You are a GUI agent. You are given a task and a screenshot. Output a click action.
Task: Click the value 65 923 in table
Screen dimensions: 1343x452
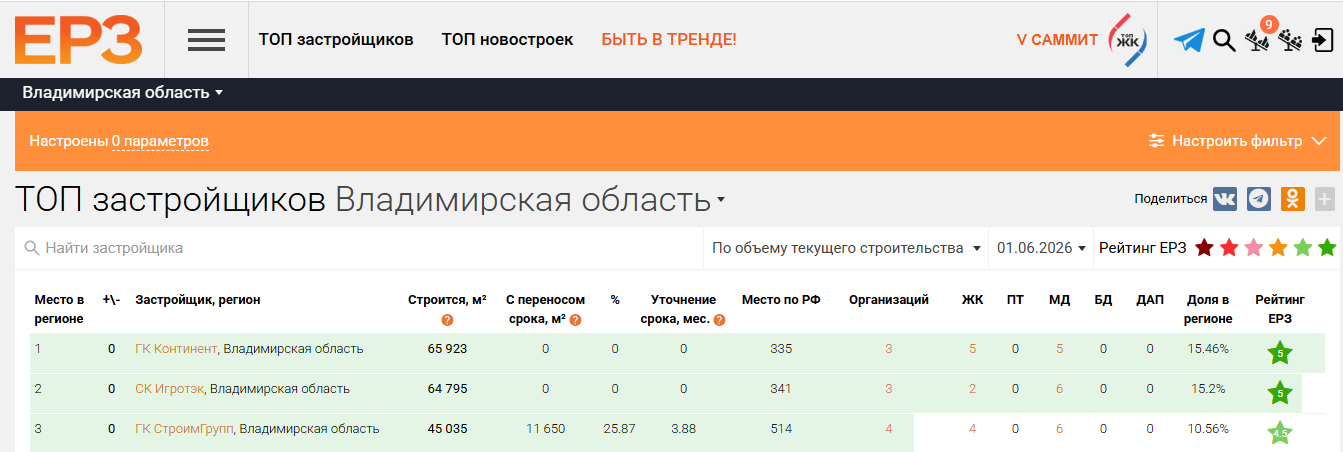pyautogui.click(x=447, y=349)
